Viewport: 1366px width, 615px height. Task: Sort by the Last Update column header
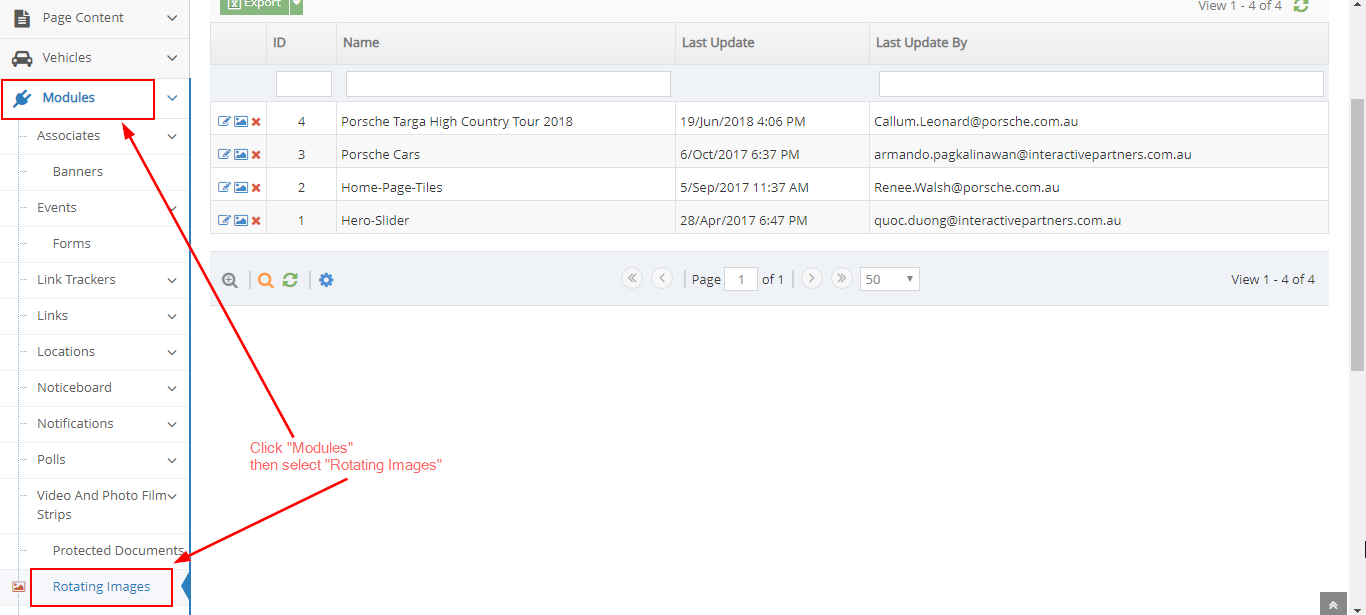click(x=718, y=43)
